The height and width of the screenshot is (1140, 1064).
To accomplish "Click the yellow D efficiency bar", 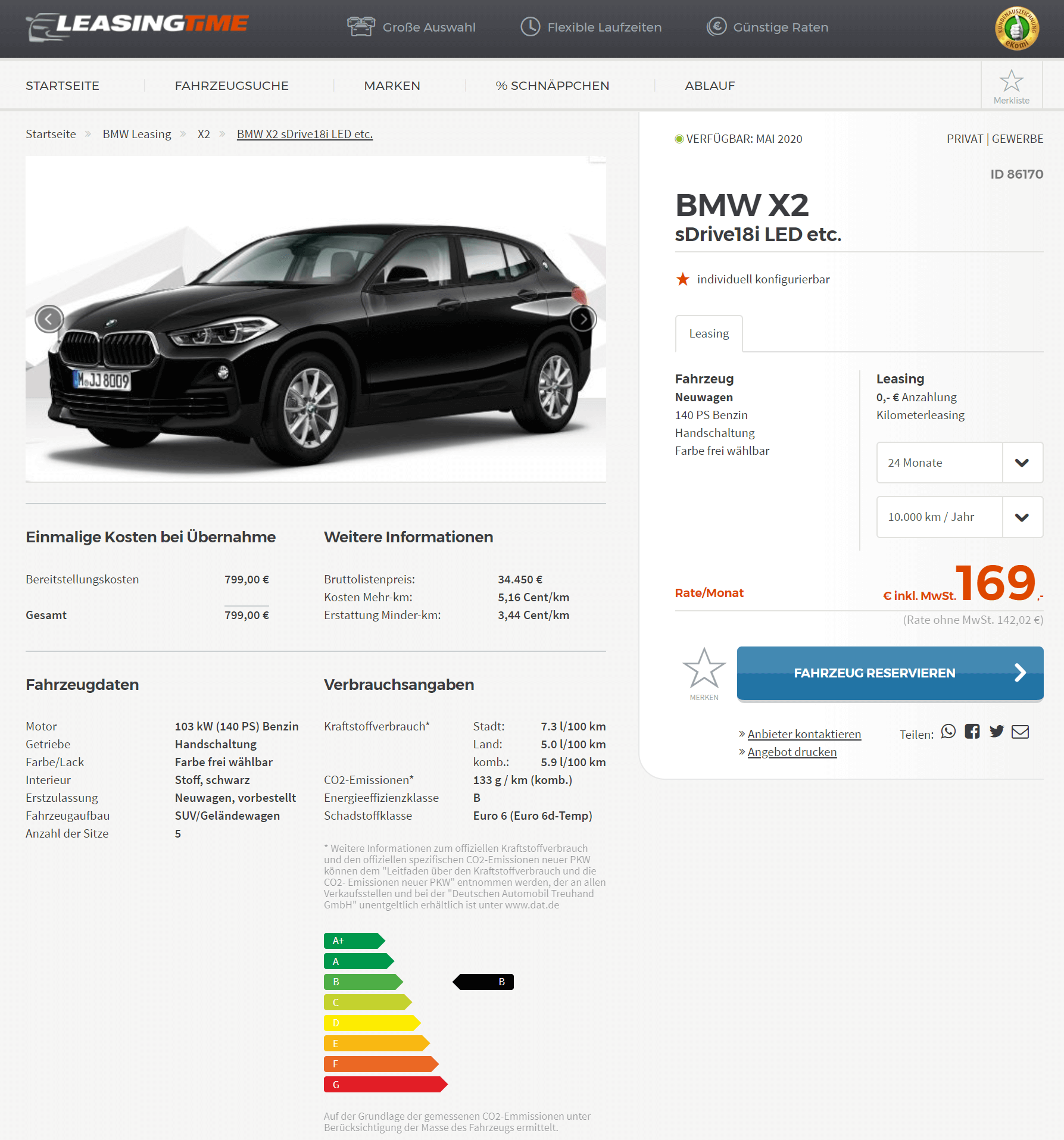I will [372, 1023].
